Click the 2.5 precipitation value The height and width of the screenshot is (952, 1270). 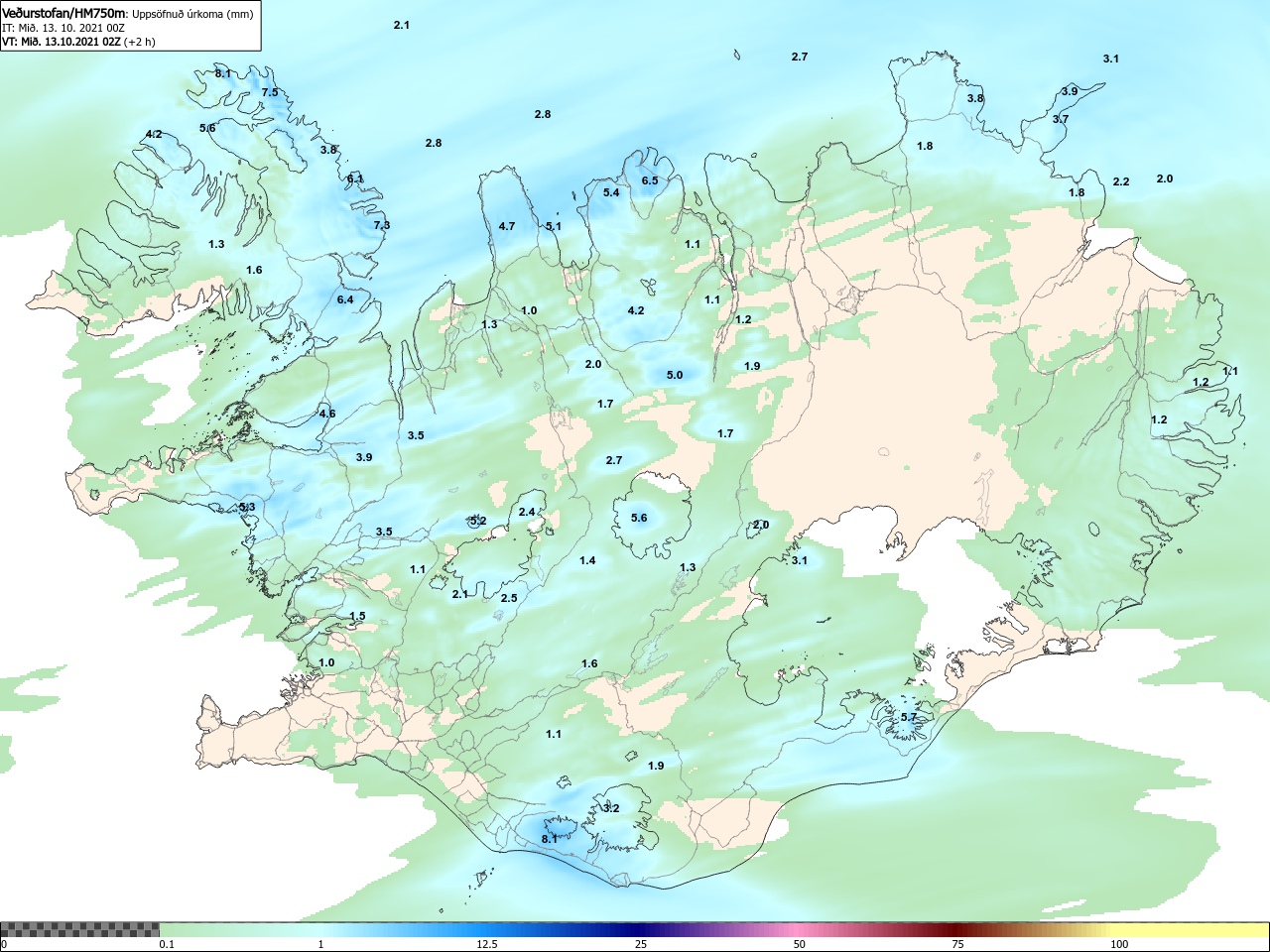tap(509, 598)
